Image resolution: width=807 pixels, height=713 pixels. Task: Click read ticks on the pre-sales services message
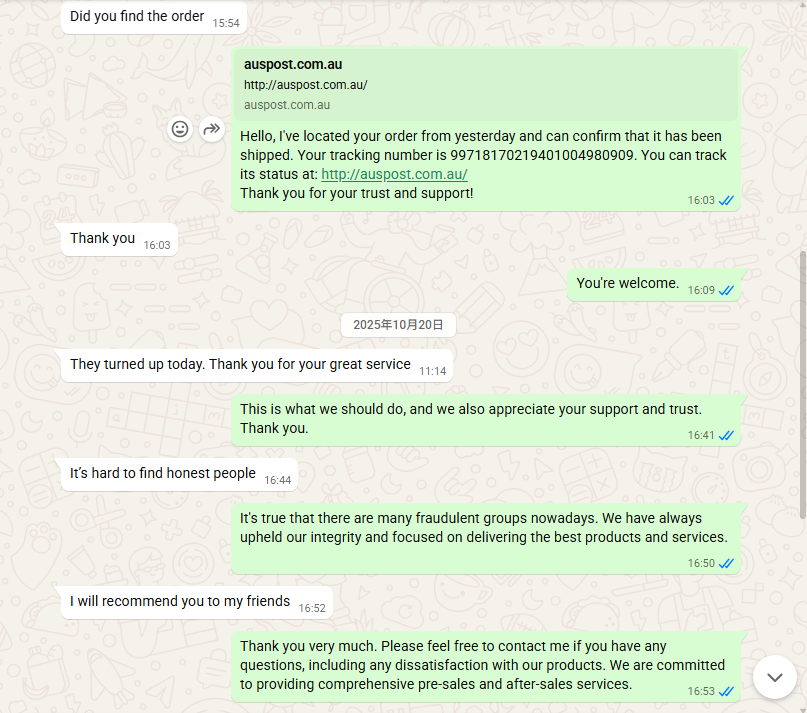click(x=726, y=691)
